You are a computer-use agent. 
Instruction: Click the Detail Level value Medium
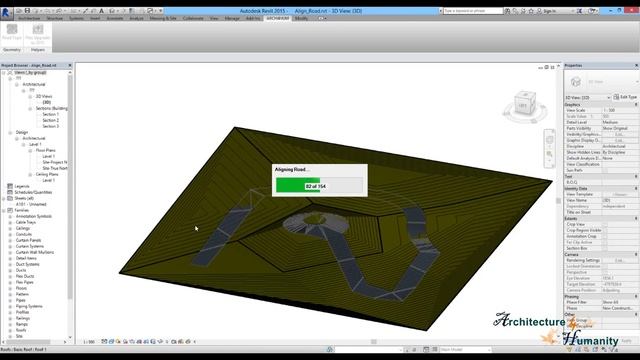(x=619, y=122)
